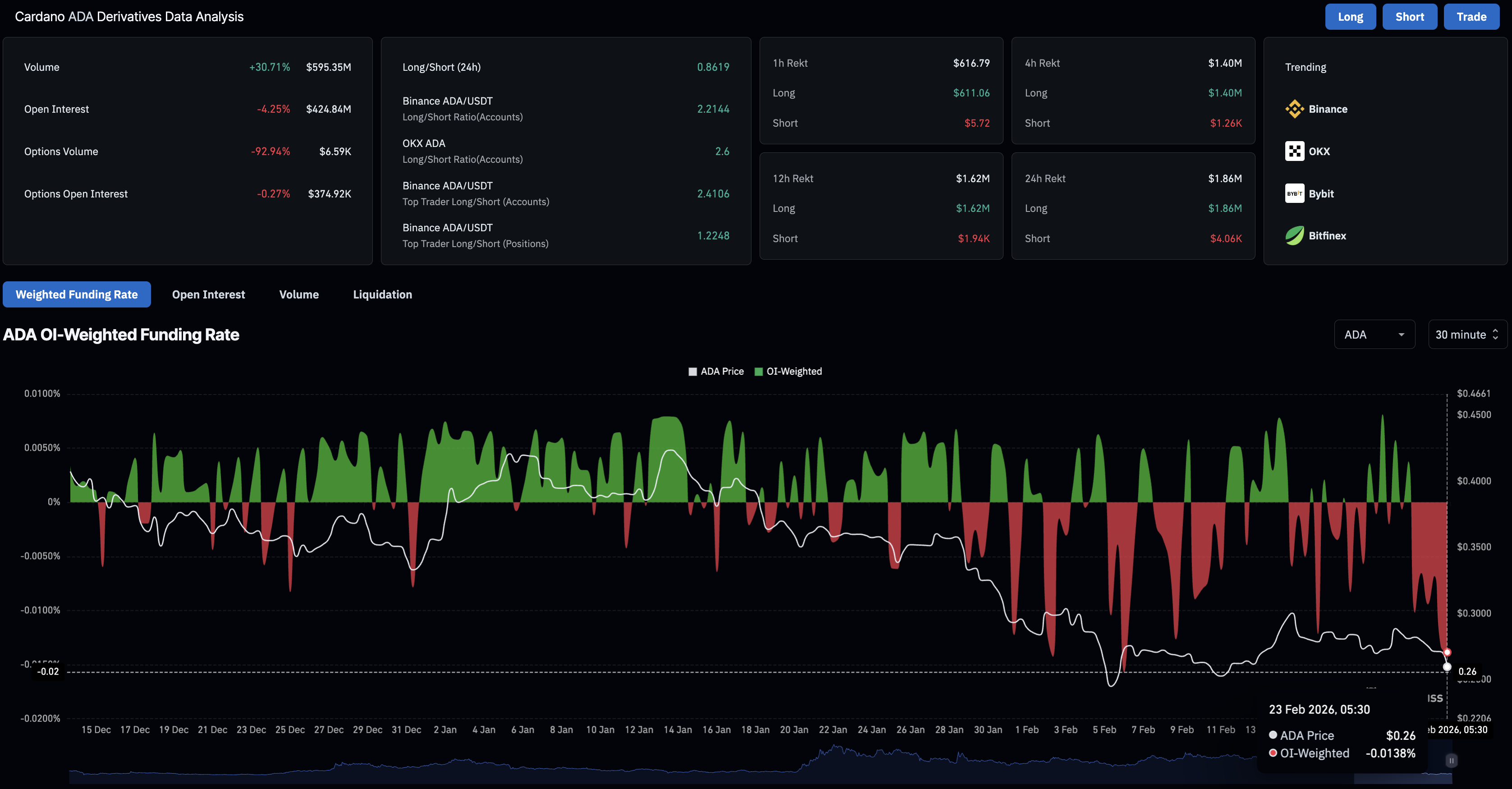Switch to Liquidation tab
The height and width of the screenshot is (789, 1512).
pyautogui.click(x=382, y=295)
